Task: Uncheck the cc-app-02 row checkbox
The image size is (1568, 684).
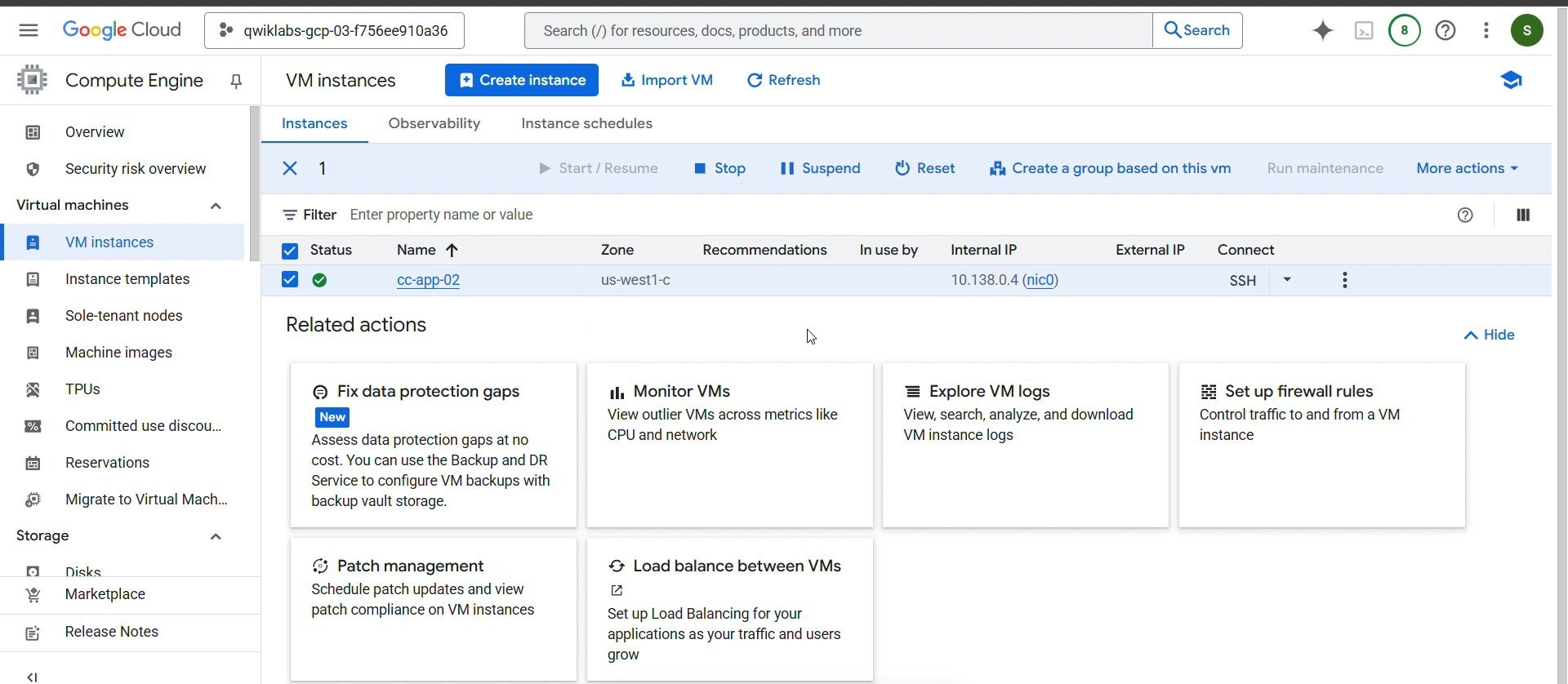Action: pyautogui.click(x=290, y=279)
